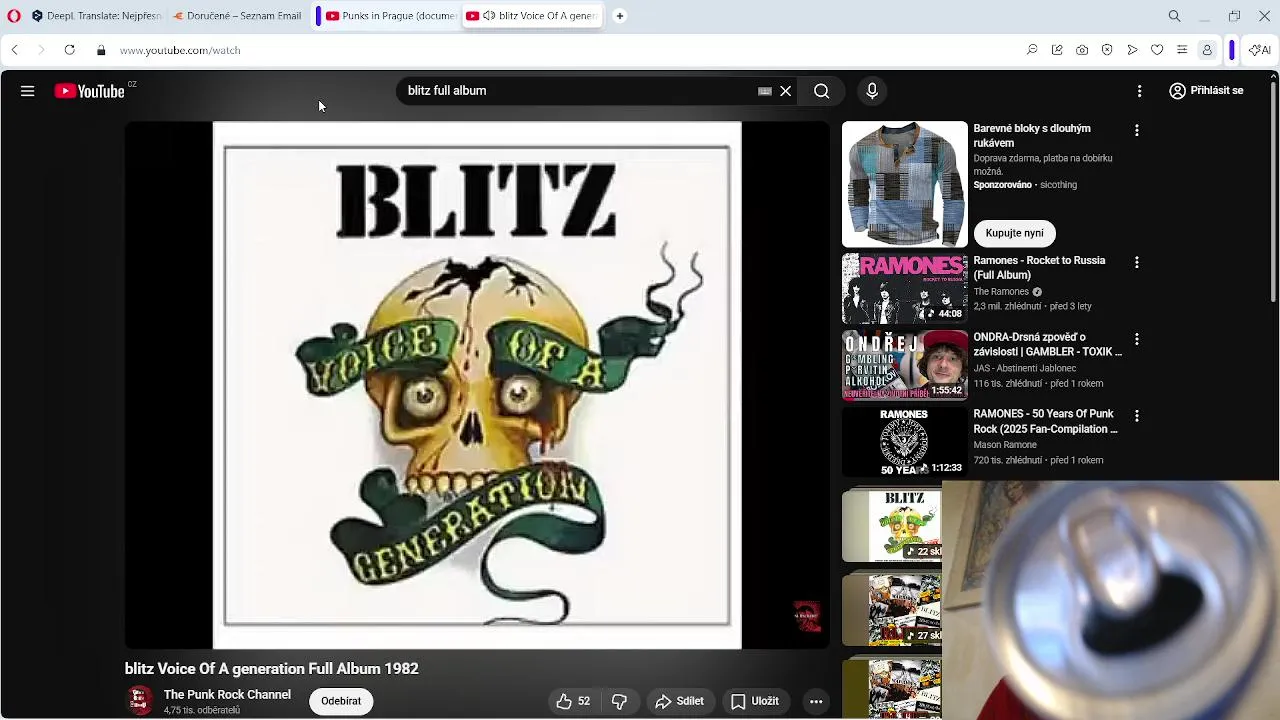Open Blitz playlist thumbnail with 22 videos

pyautogui.click(x=892, y=525)
